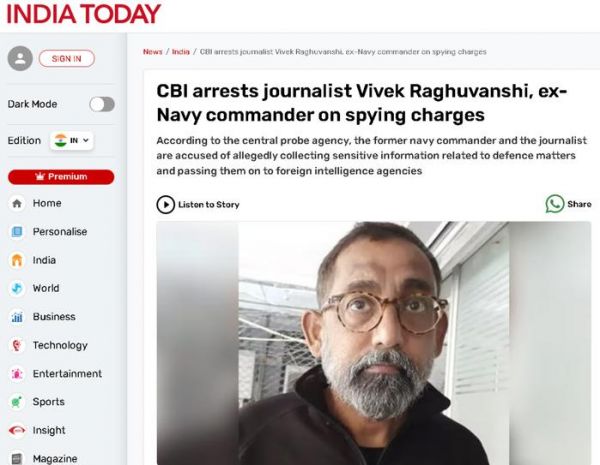This screenshot has height=465, width=600.
Task: Click the SIGN IN button
Action: 67,59
